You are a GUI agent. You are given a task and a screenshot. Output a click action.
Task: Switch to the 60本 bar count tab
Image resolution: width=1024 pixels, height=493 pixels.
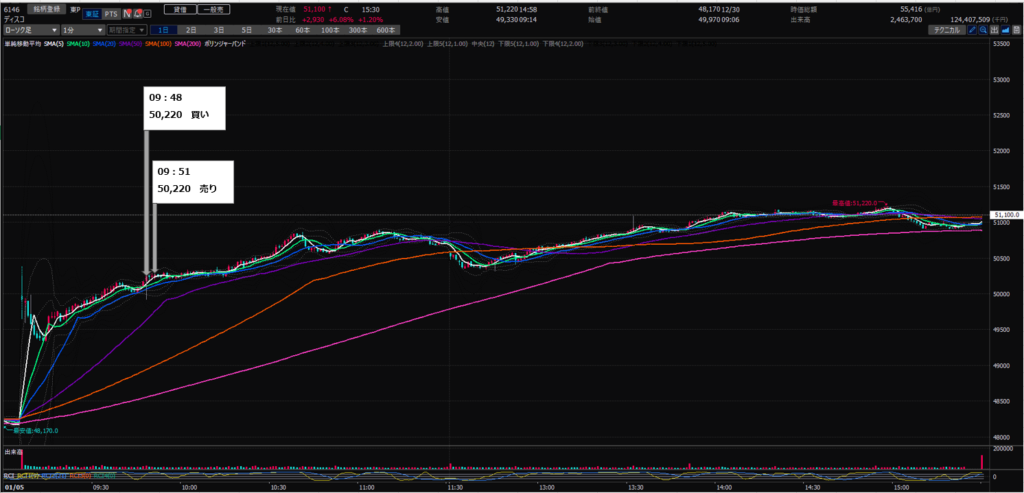click(300, 31)
